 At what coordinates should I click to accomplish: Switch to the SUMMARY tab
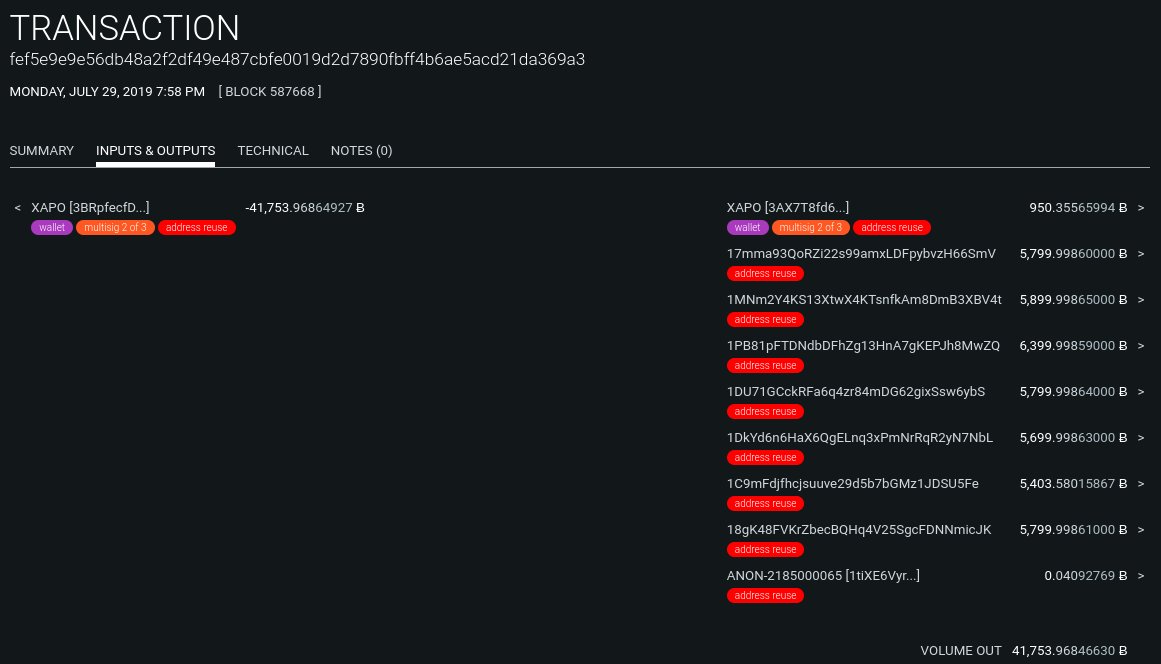point(41,150)
